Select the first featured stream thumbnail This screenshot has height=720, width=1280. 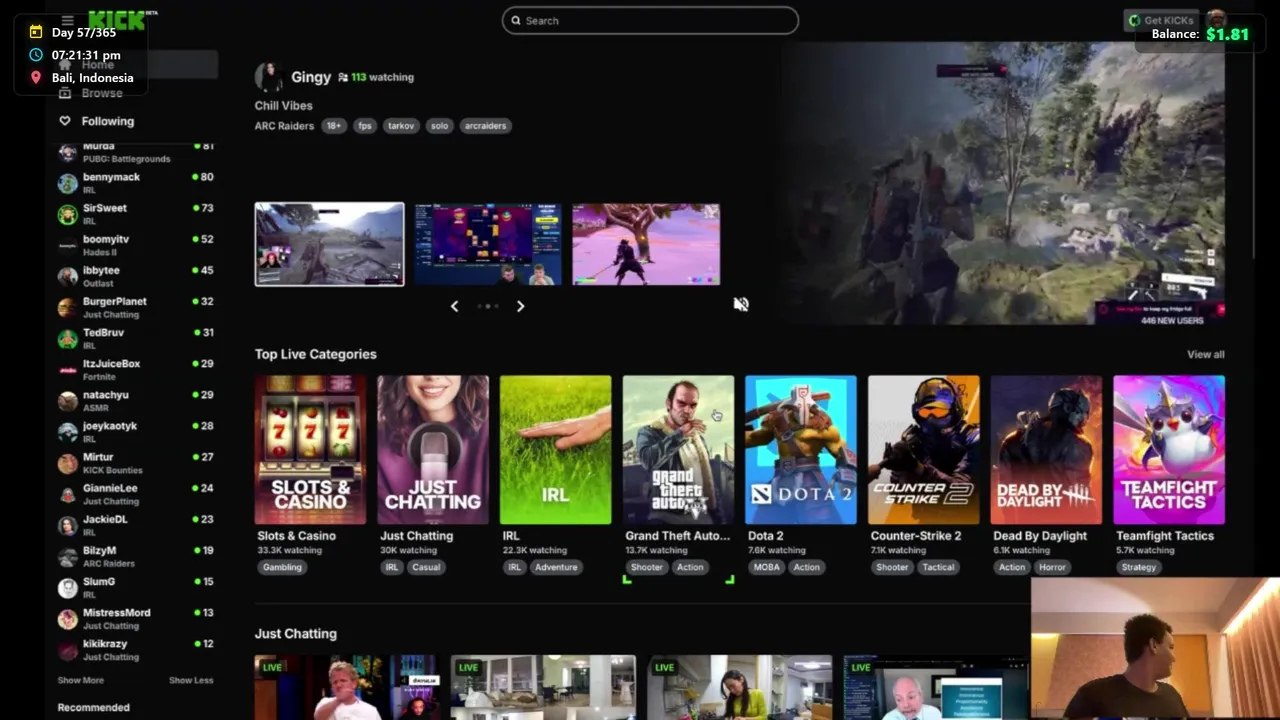point(329,244)
